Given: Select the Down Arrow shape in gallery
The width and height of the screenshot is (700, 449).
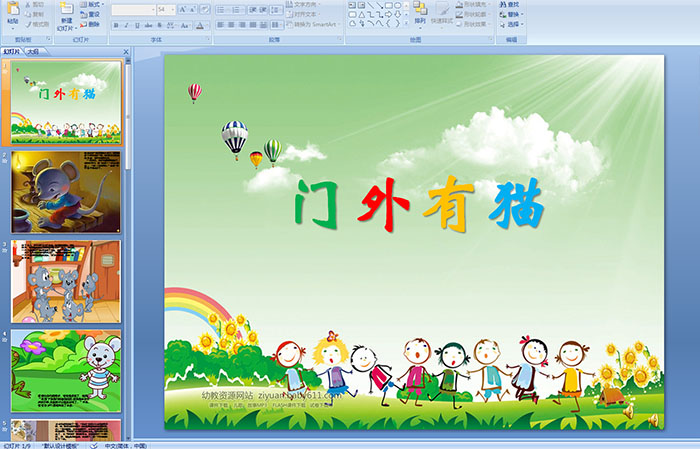Looking at the screenshot, I should [x=397, y=14].
